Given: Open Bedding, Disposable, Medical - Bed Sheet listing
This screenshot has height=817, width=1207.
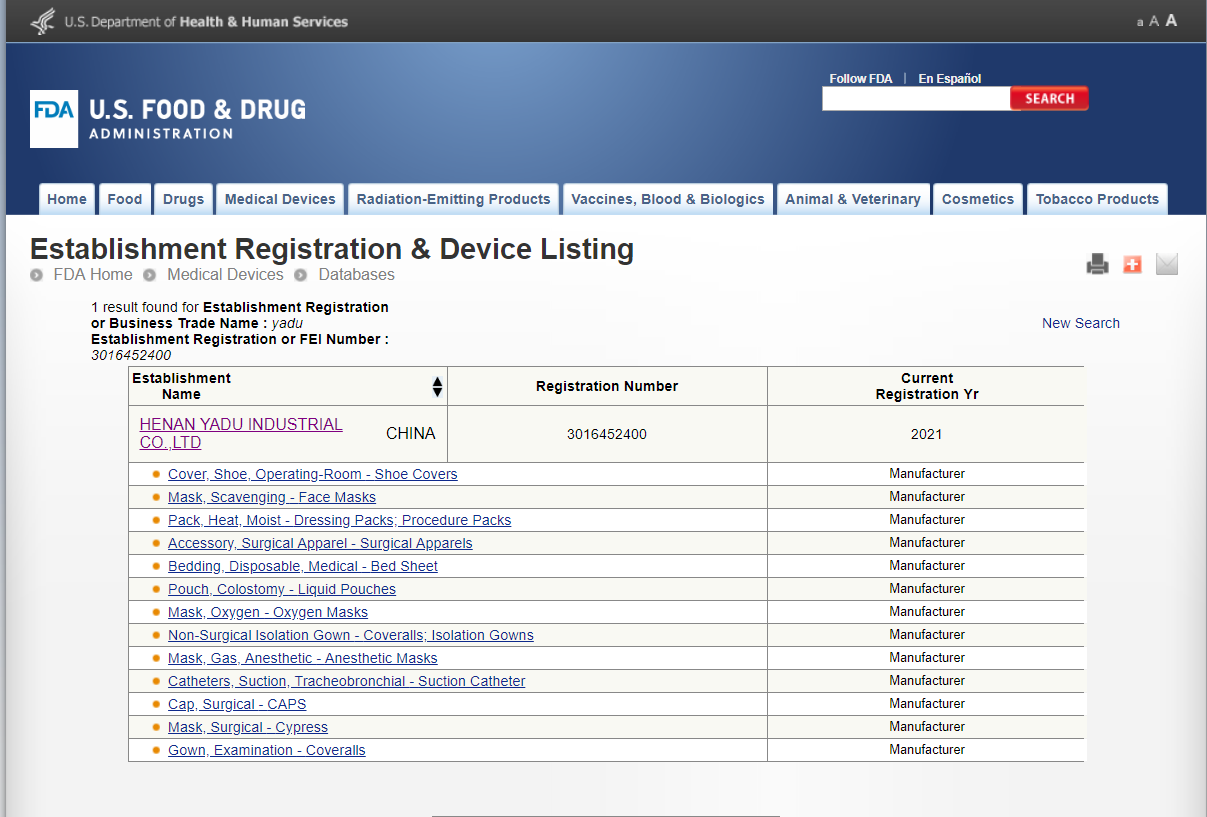Looking at the screenshot, I should (303, 566).
